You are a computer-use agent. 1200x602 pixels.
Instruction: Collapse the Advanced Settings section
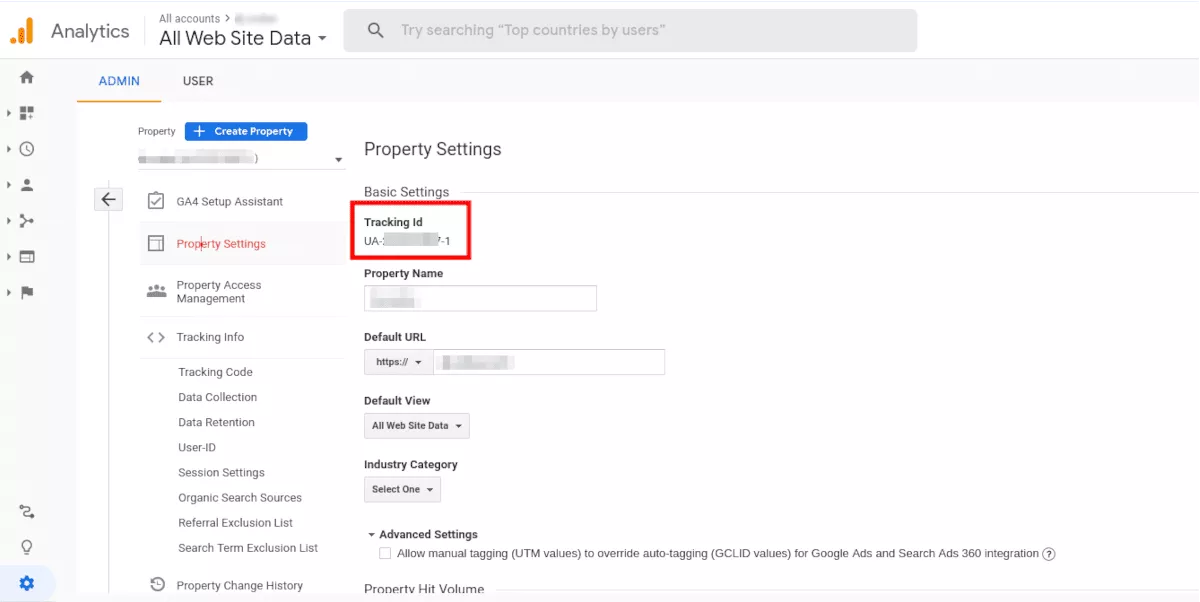tap(422, 534)
